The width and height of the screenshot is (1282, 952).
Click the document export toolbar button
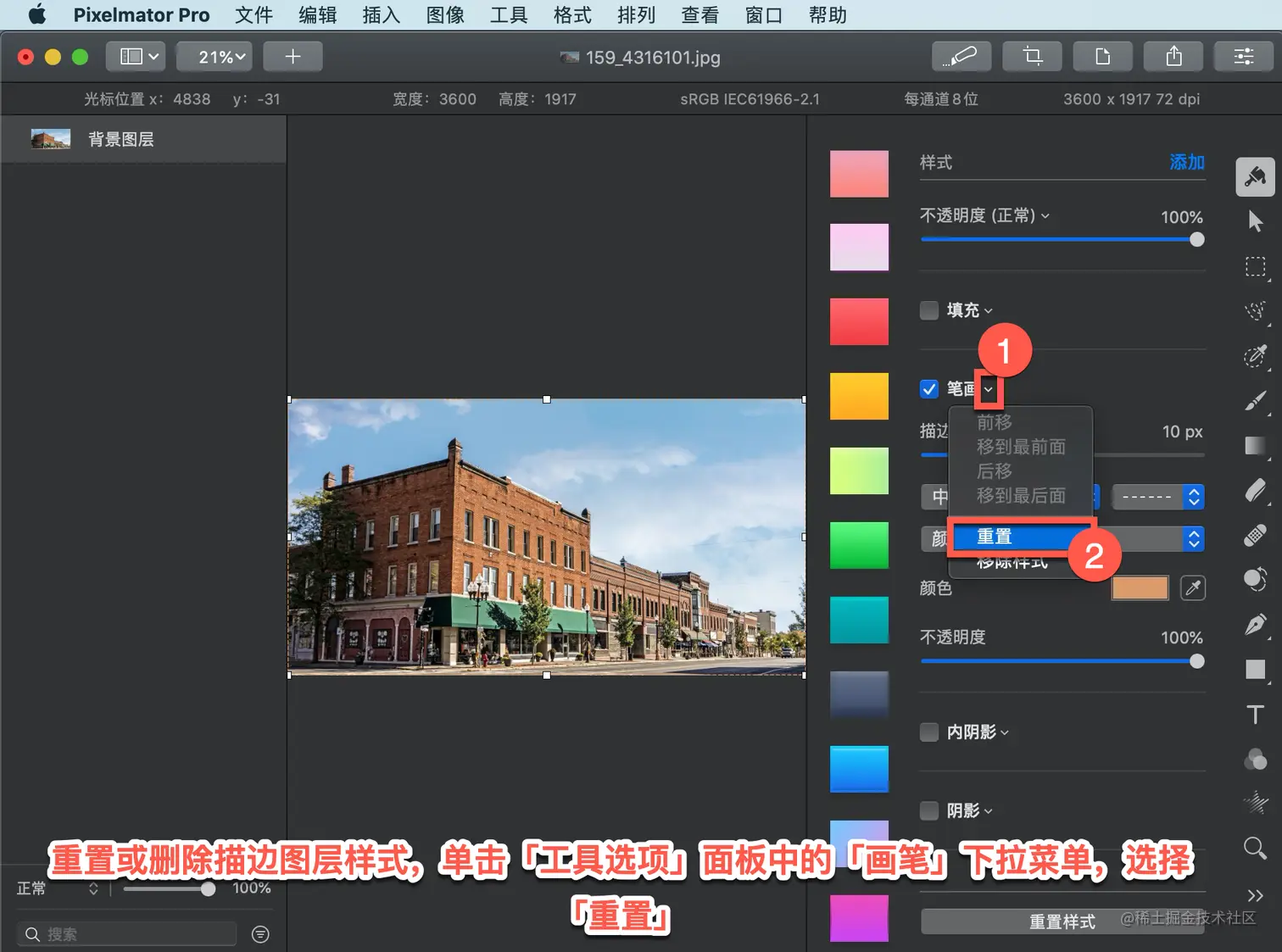1102,57
